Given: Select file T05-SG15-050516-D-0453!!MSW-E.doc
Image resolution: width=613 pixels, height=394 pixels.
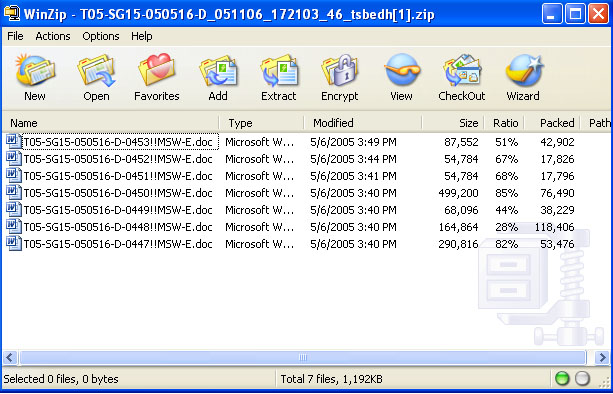Looking at the screenshot, I should [x=118, y=142].
